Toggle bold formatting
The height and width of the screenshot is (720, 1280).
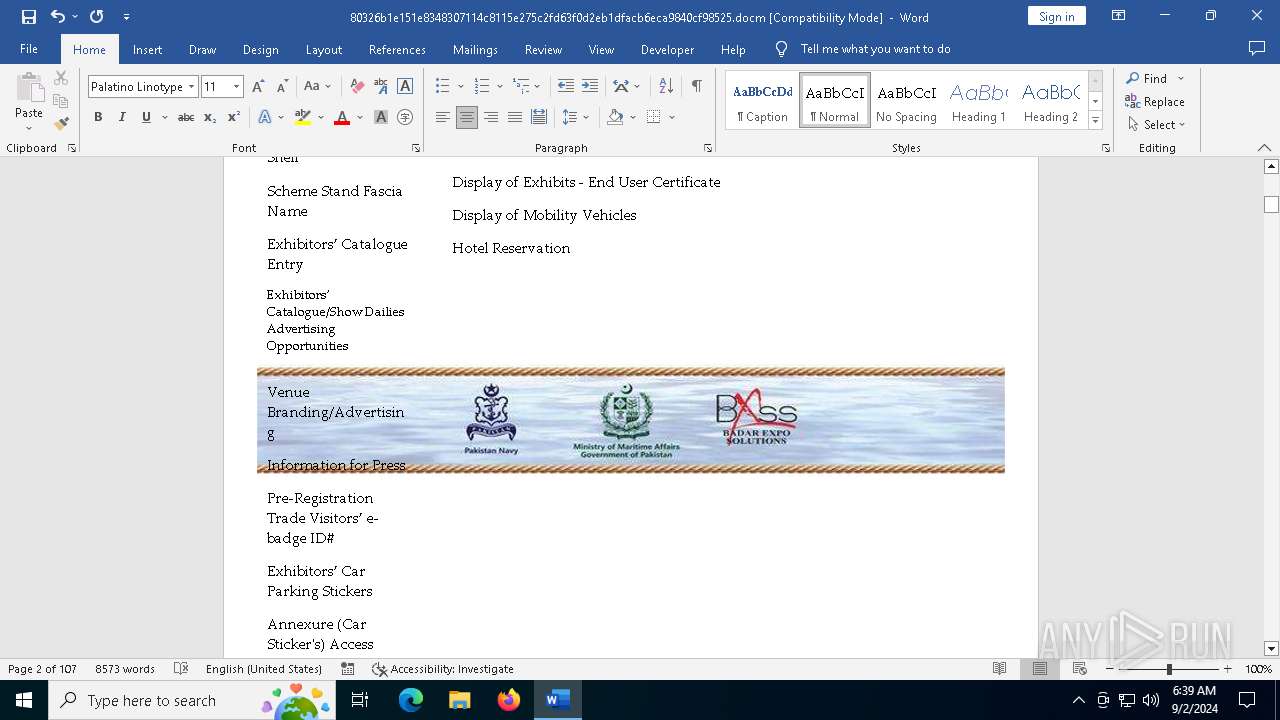coord(98,117)
